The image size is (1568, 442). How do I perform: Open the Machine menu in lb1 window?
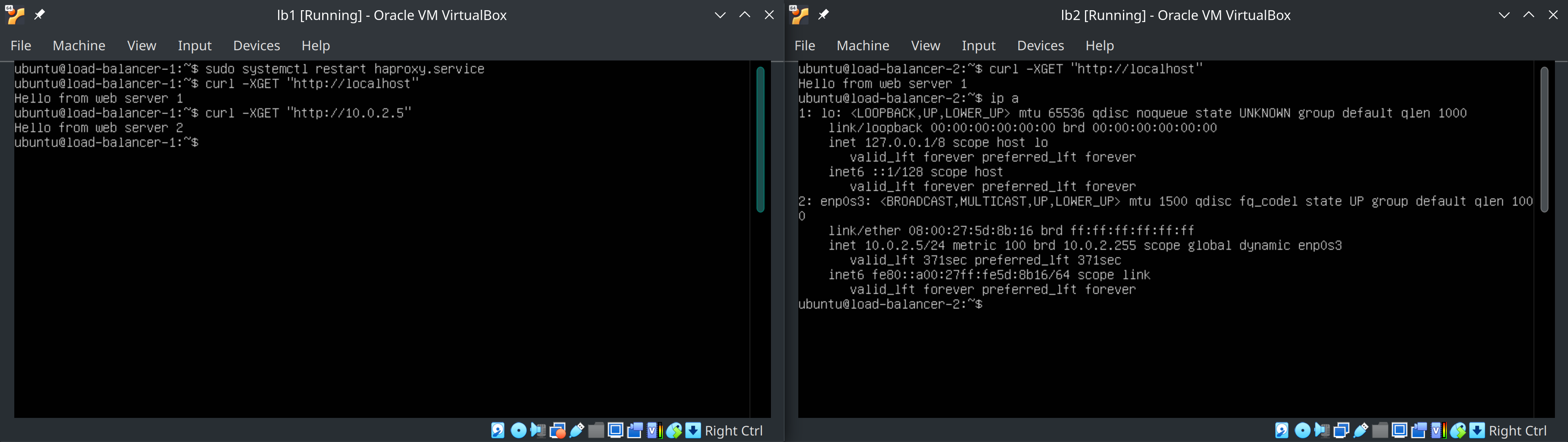coord(79,46)
